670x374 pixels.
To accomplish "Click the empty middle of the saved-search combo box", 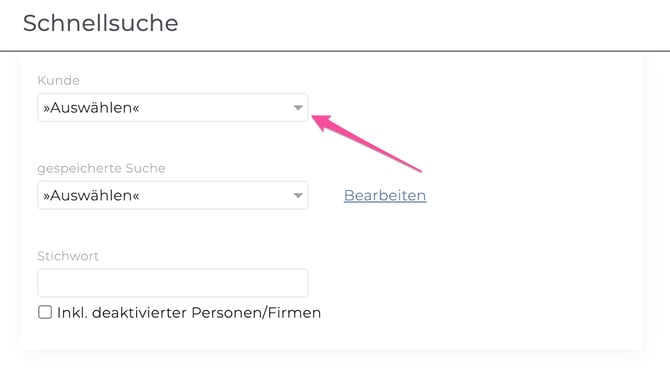I will [216, 195].
